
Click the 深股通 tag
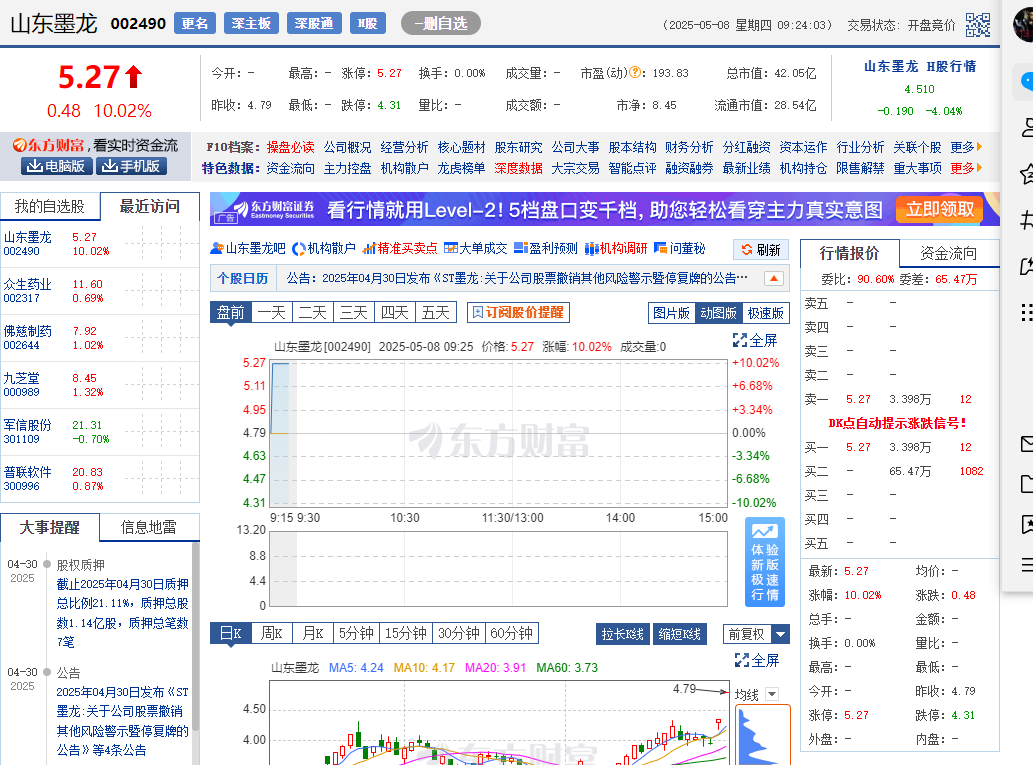pyautogui.click(x=314, y=23)
